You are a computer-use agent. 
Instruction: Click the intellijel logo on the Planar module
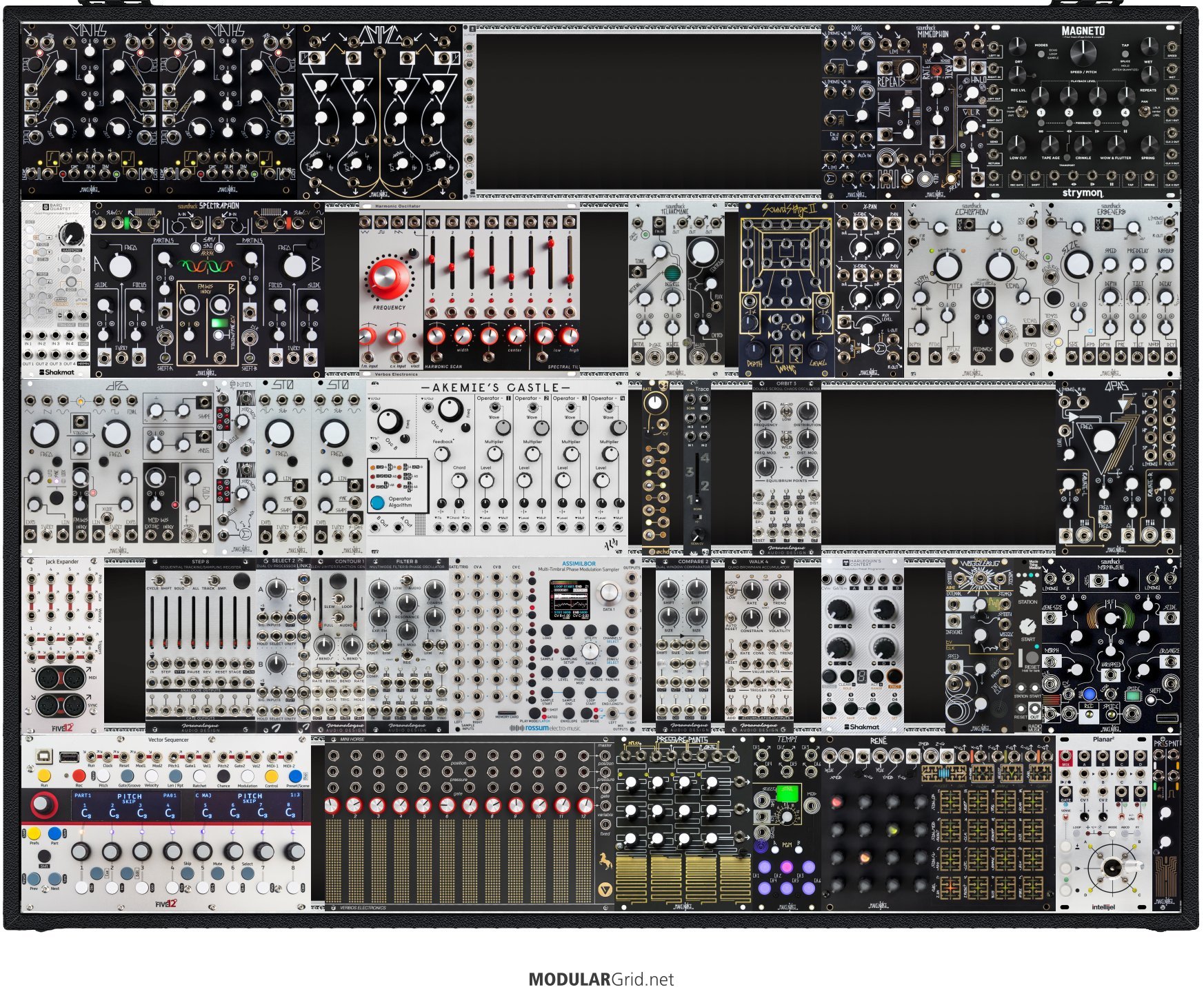[x=1103, y=907]
